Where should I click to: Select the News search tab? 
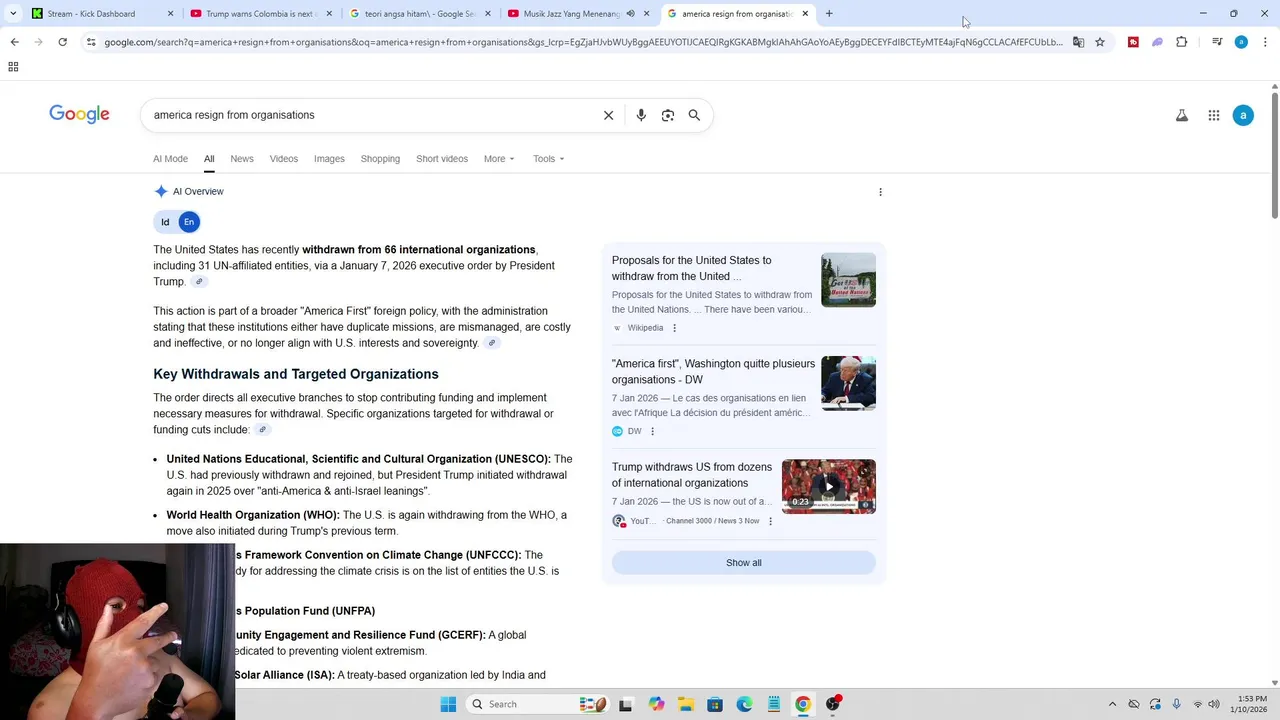(x=242, y=159)
